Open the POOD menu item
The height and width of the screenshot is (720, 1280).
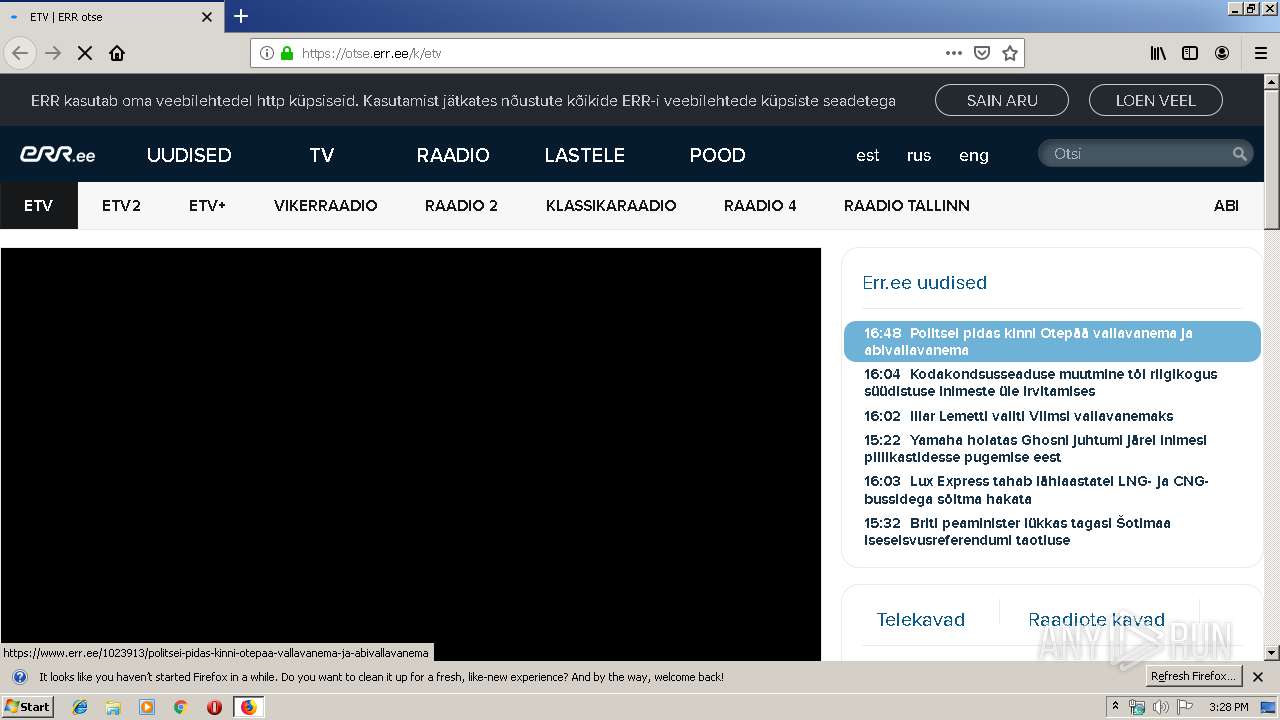click(x=717, y=155)
